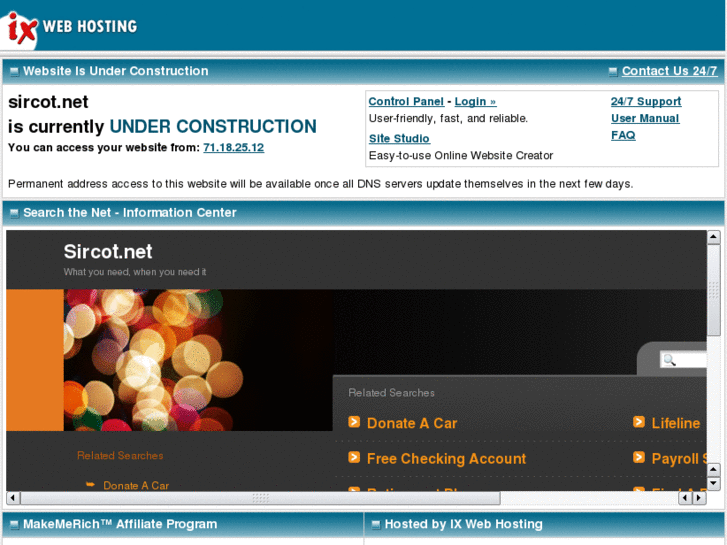Open the Free Checking Account link

pos(446,459)
